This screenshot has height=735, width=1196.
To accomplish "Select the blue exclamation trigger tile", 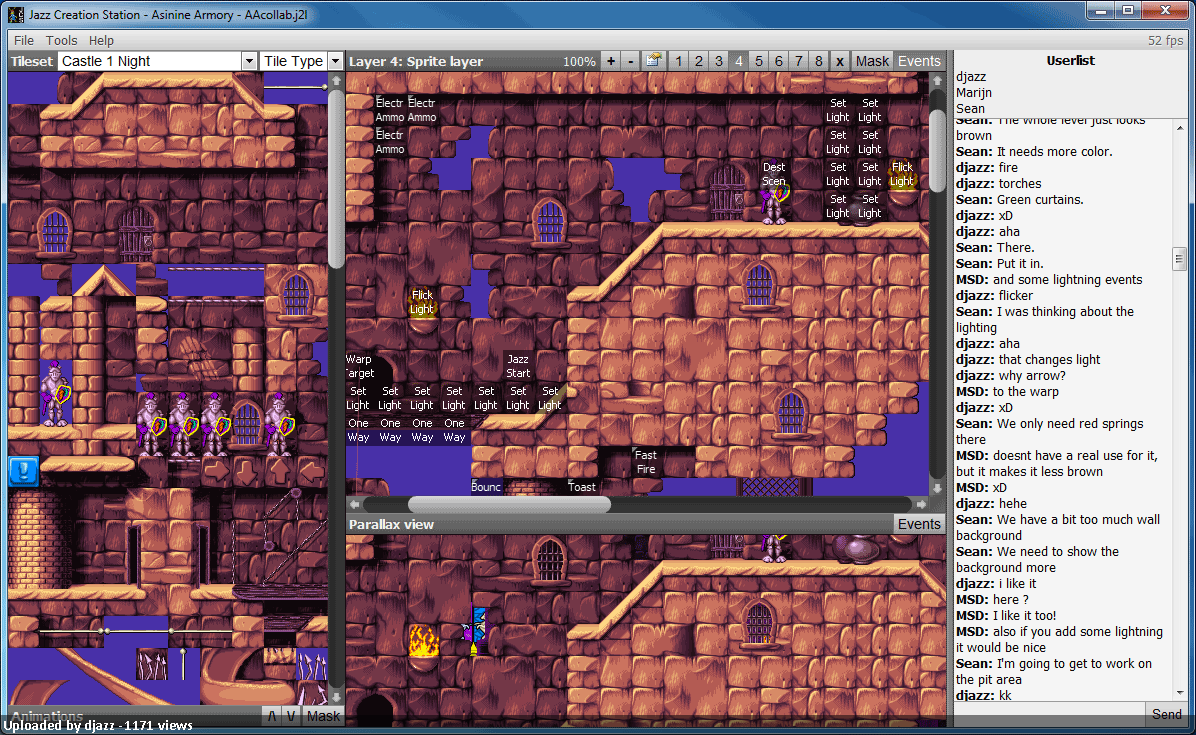I will point(24,471).
